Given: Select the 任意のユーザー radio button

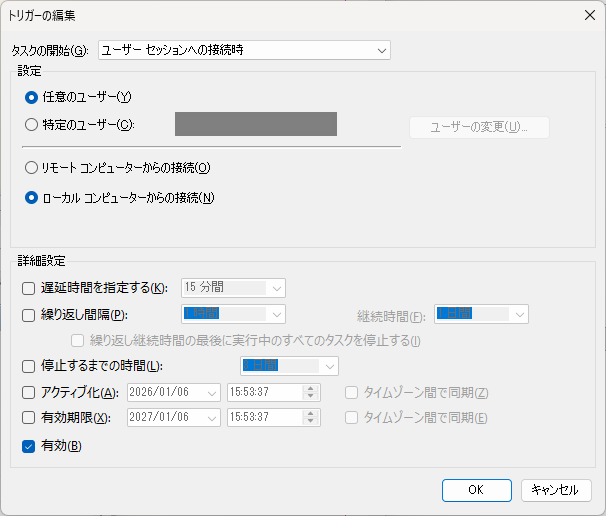Looking at the screenshot, I should (x=32, y=97).
